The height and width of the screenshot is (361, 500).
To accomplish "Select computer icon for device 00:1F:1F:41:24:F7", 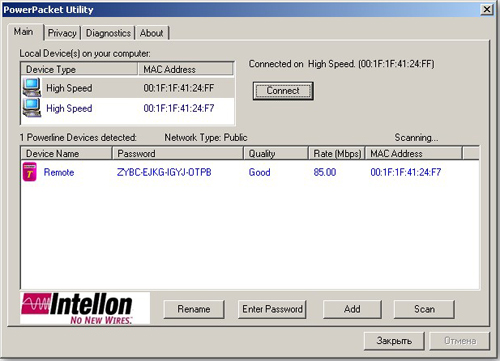I will click(32, 108).
